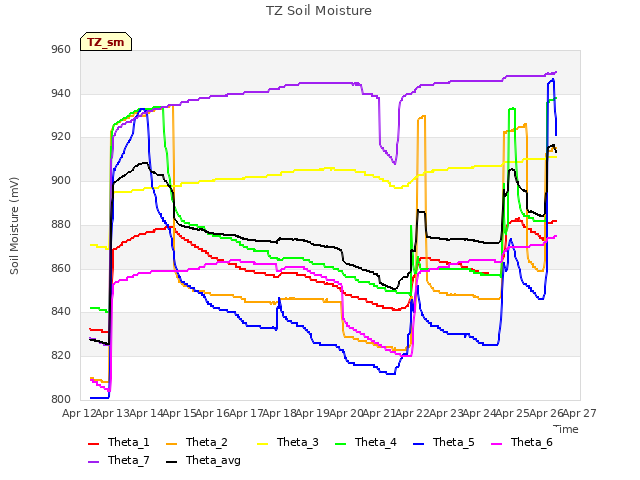Click the Soil Moisture (mV) axis label
The height and width of the screenshot is (480, 640).
14,226
